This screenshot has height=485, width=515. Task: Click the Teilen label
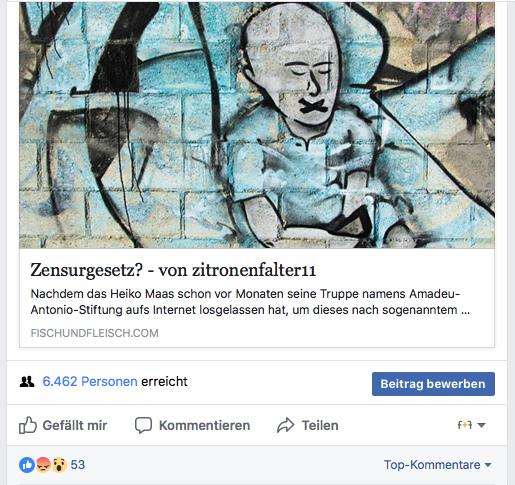320,425
